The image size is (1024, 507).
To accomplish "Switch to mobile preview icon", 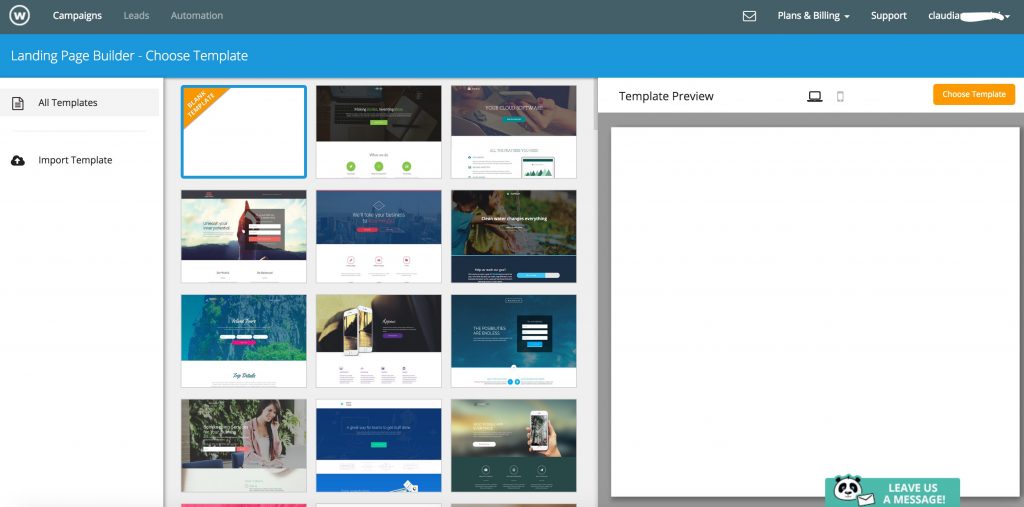I will coord(840,96).
